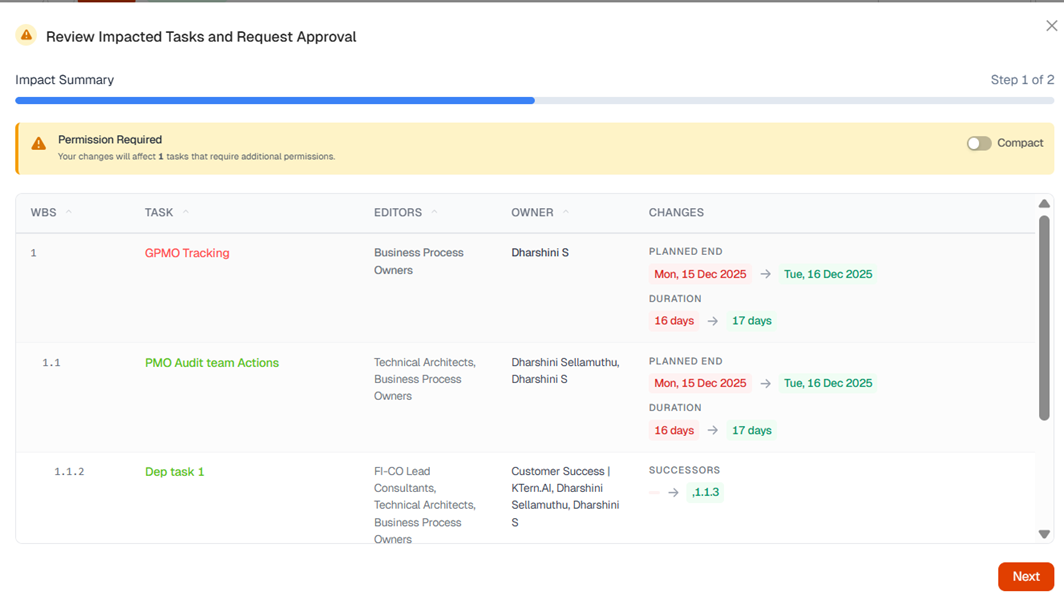Sort by Editors column arrow
Screen dimensions: 1064x608
coord(434,212)
